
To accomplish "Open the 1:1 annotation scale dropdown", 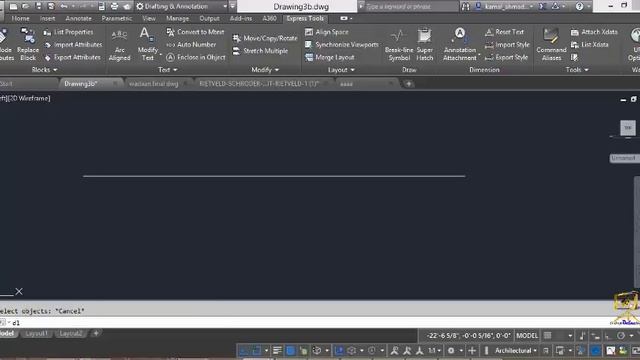I will coord(434,350).
